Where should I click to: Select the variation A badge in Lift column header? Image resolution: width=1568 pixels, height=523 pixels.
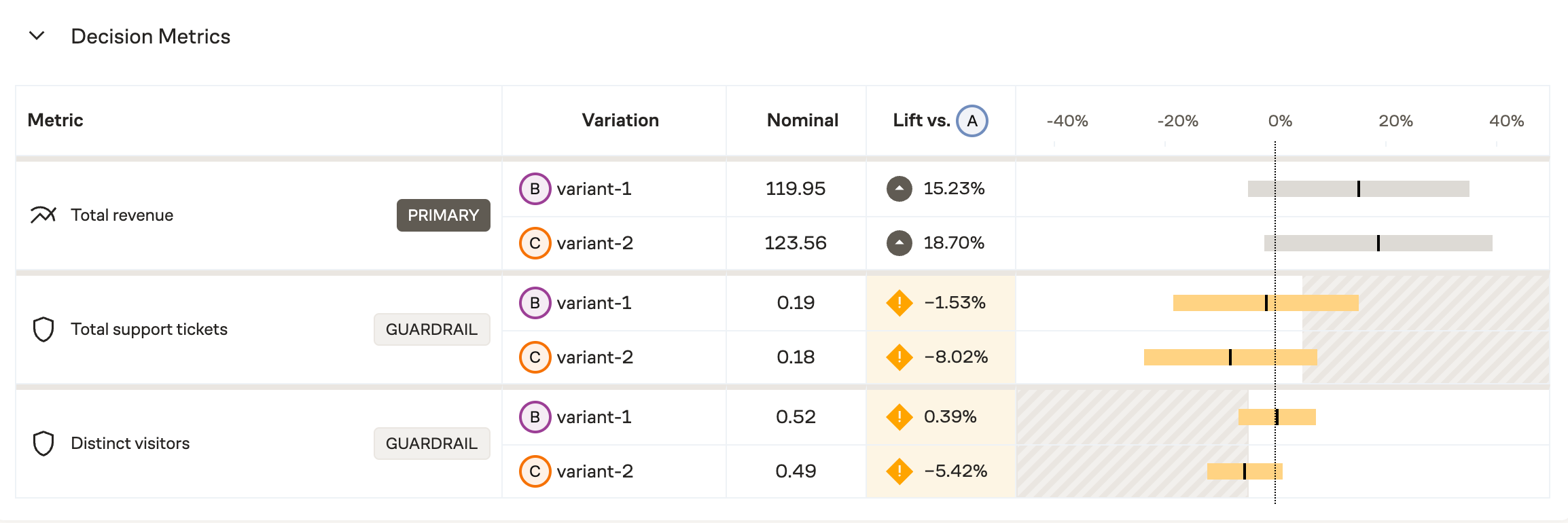(x=971, y=120)
